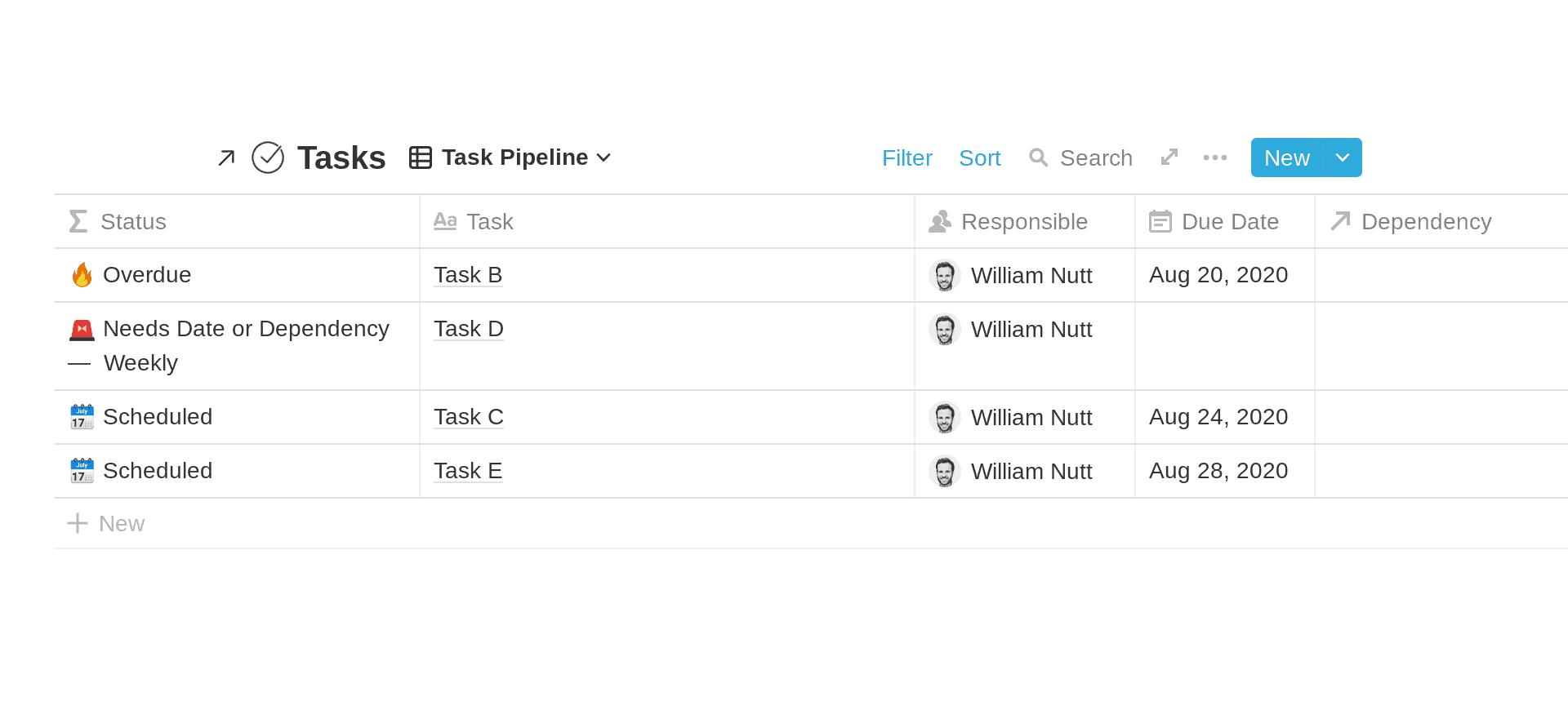Image resolution: width=1568 pixels, height=710 pixels.
Task: Open the Search icon in the toolbar
Action: pyautogui.click(x=1039, y=158)
